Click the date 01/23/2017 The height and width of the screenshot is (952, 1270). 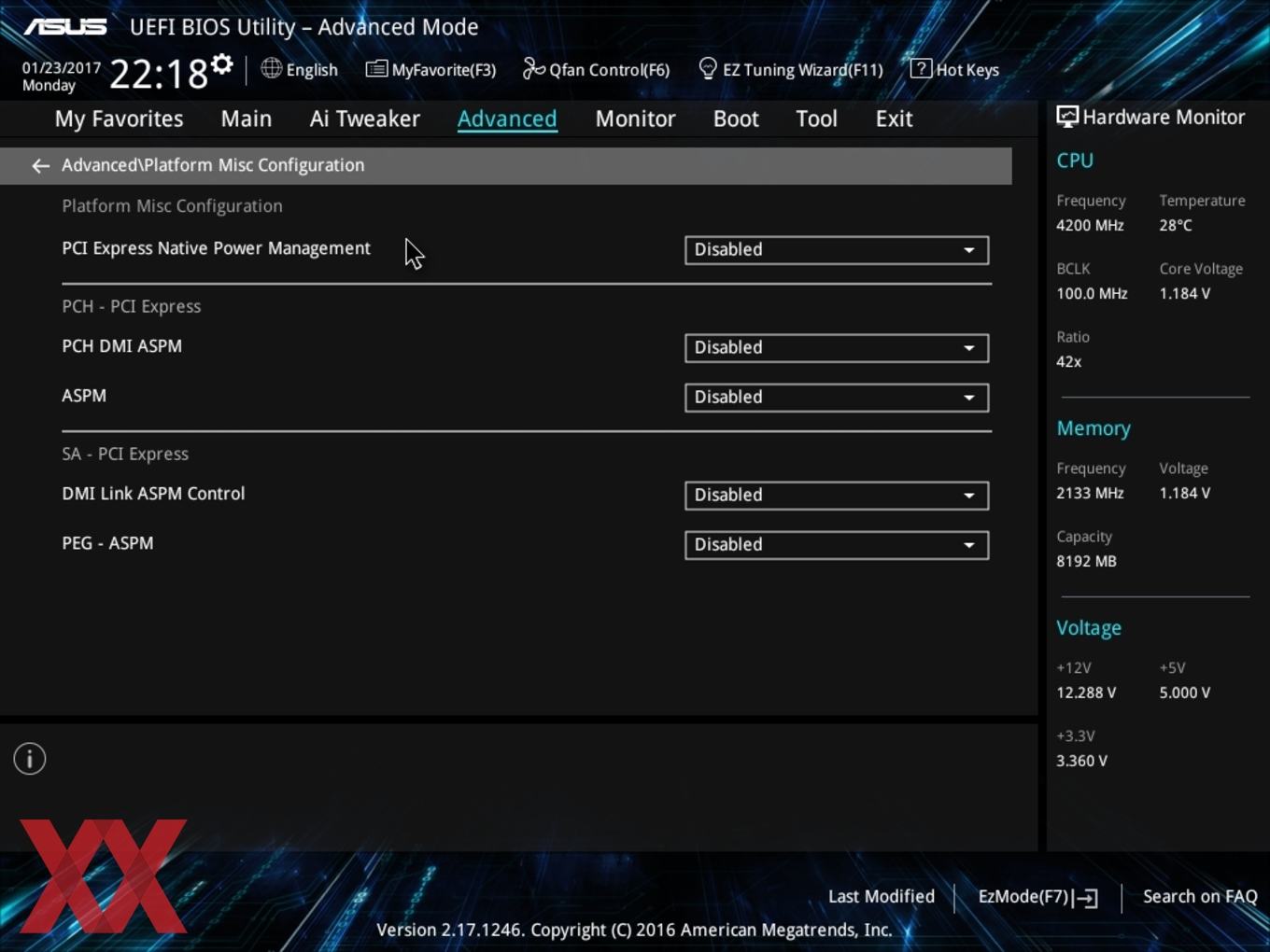pos(61,68)
